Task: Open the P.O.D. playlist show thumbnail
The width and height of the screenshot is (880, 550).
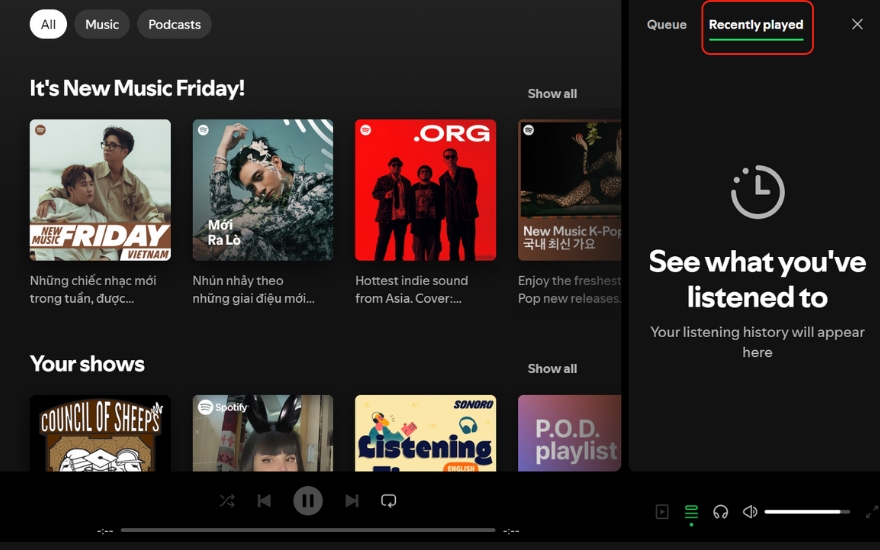Action: (x=570, y=433)
